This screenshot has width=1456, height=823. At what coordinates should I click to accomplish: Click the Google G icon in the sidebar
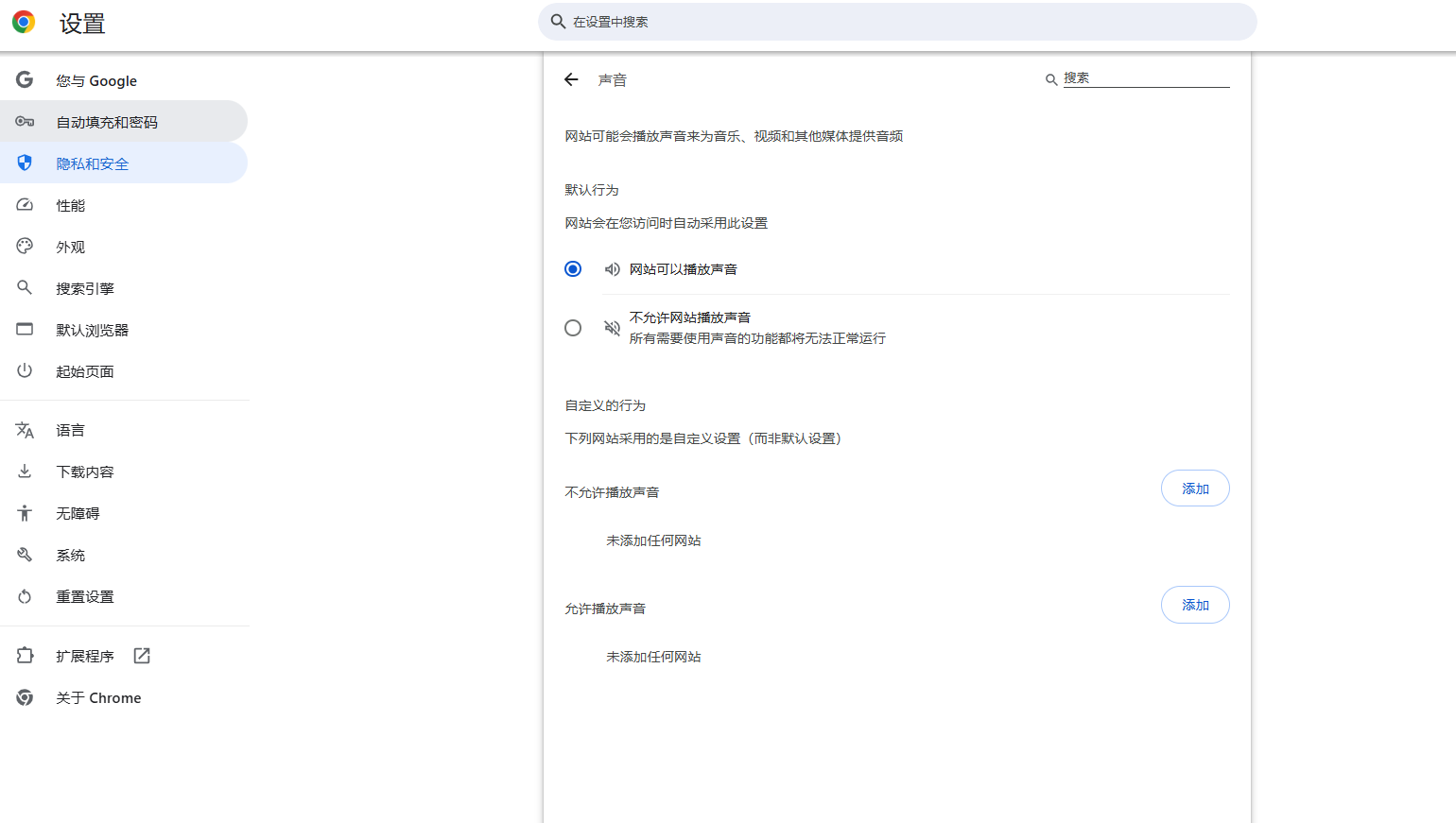[25, 80]
